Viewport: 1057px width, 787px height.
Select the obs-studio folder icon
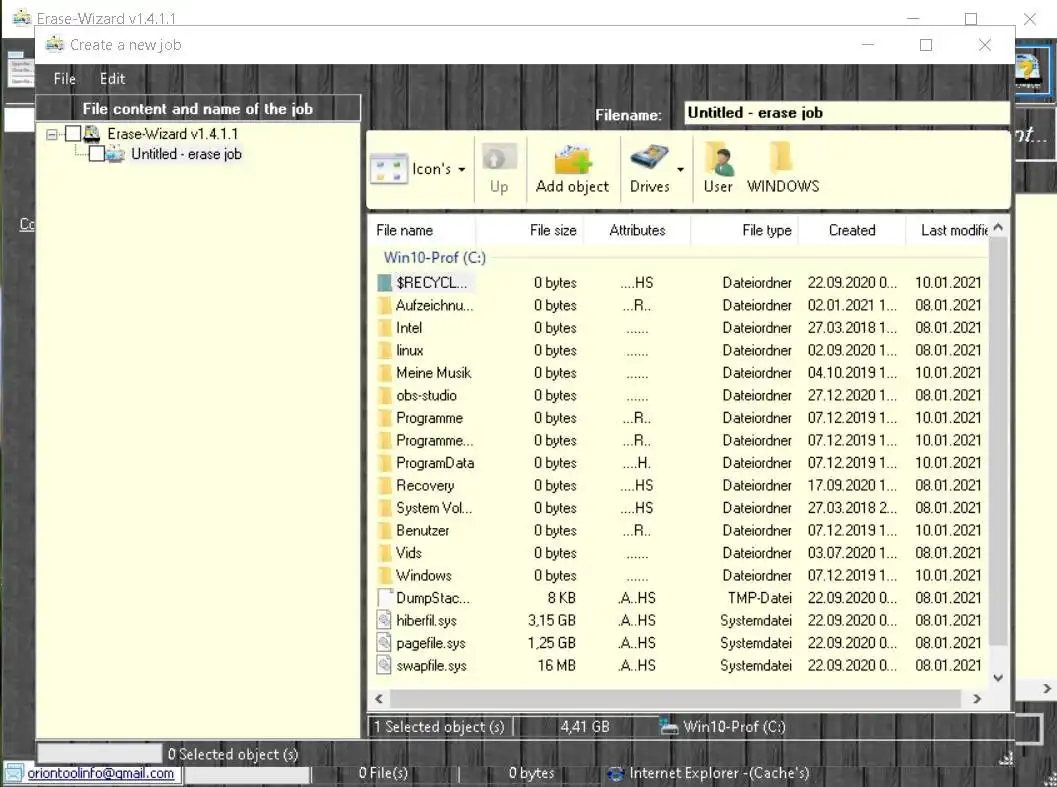[384, 395]
